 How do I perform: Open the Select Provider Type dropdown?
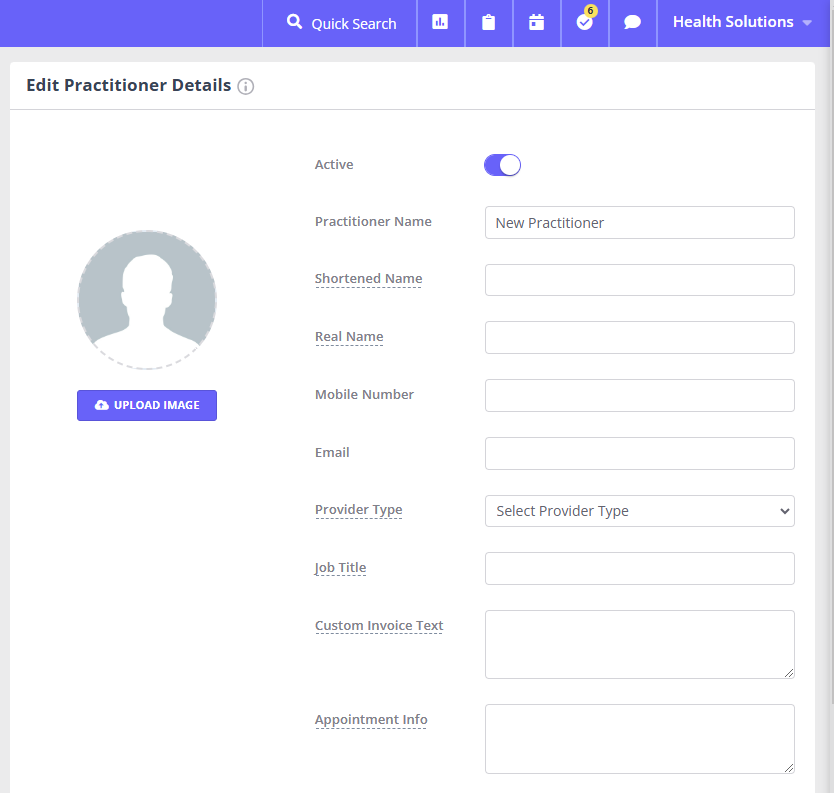(639, 511)
